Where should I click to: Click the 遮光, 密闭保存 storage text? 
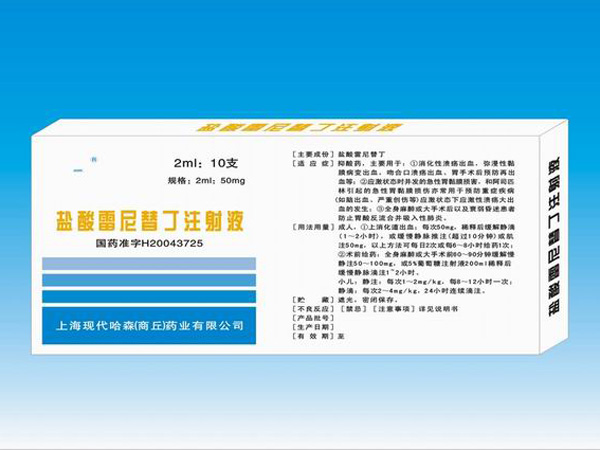368,300
